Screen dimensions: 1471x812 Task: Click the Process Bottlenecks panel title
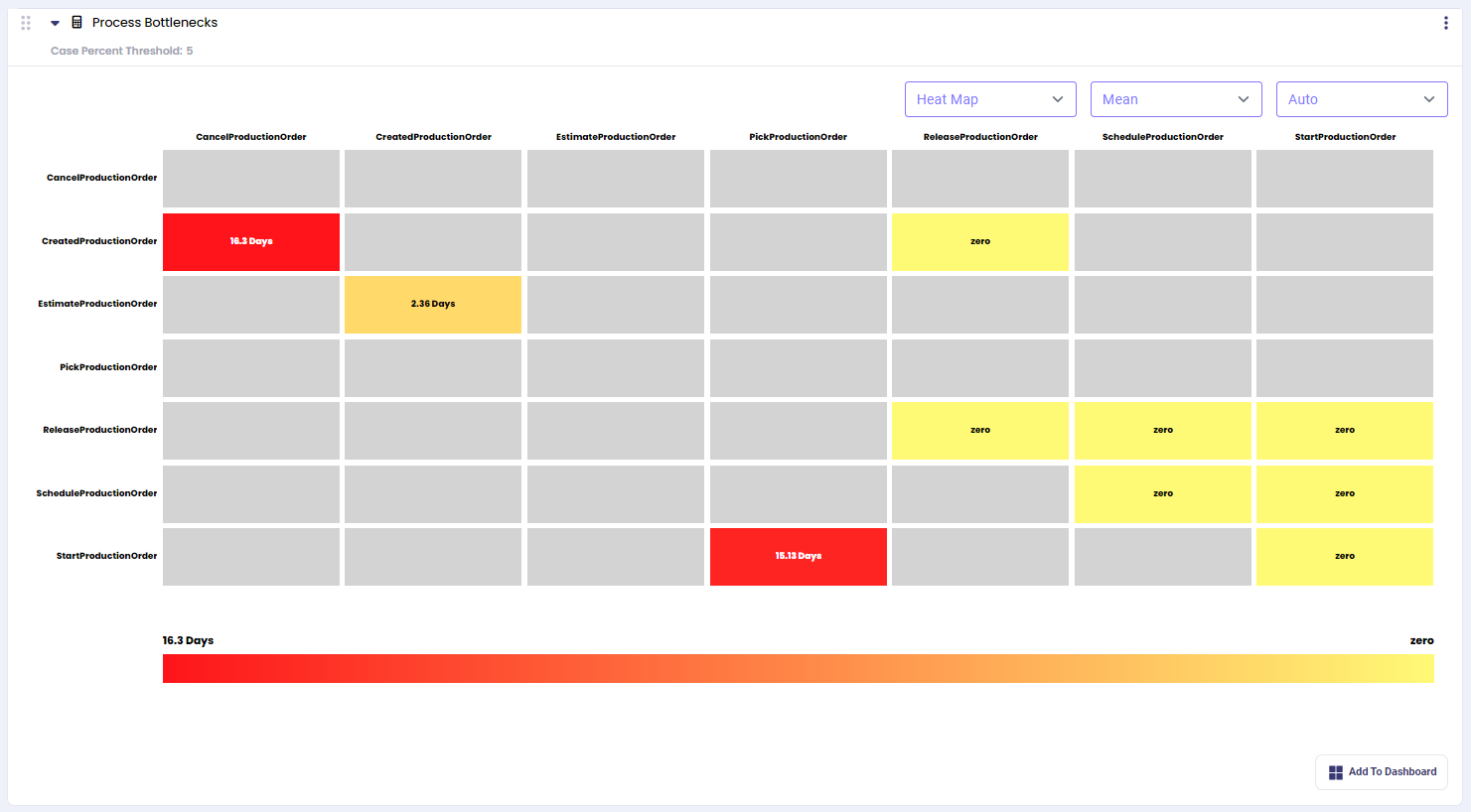pos(155,22)
